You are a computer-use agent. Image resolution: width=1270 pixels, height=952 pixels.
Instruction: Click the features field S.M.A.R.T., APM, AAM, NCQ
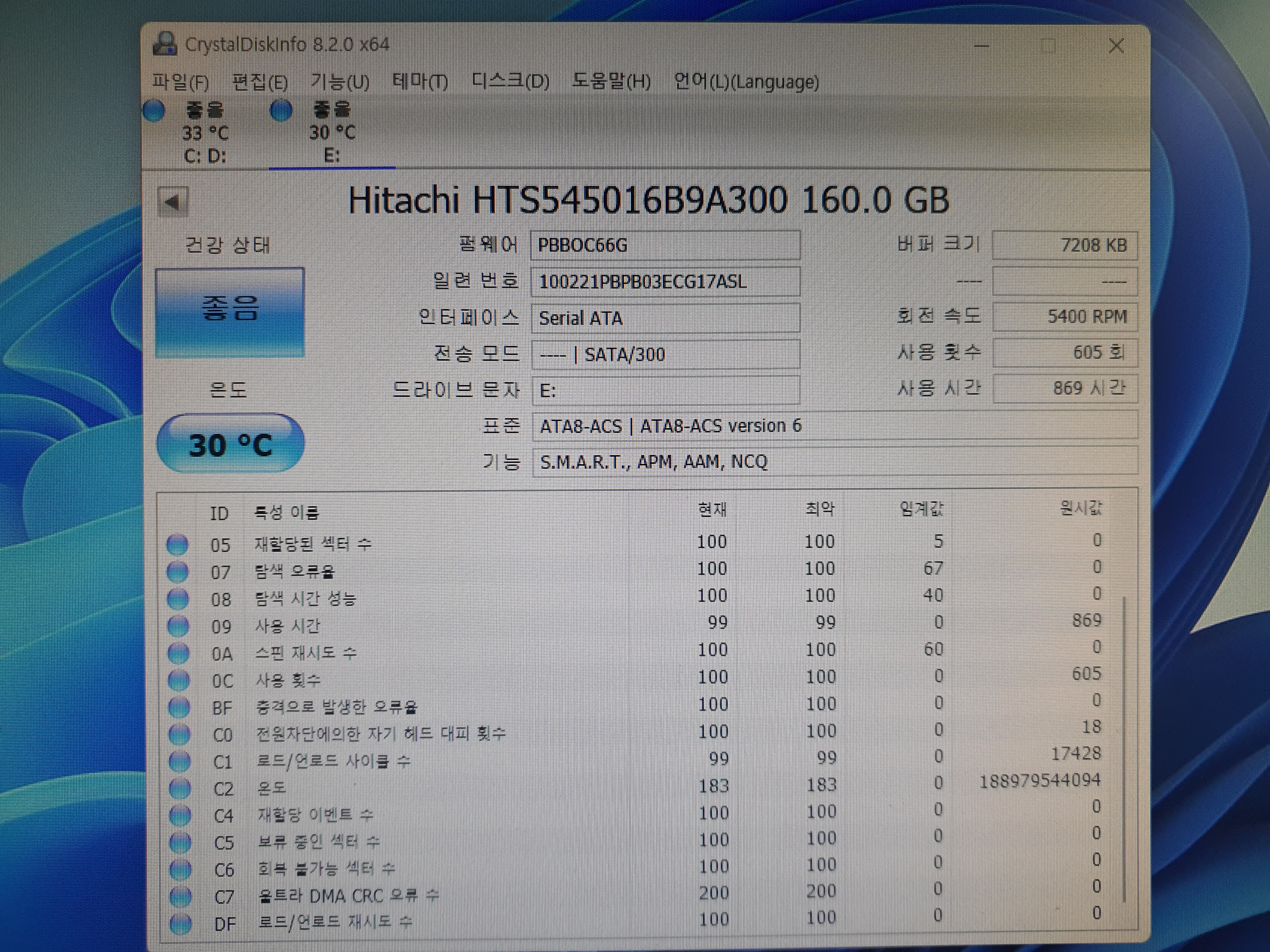(x=835, y=462)
